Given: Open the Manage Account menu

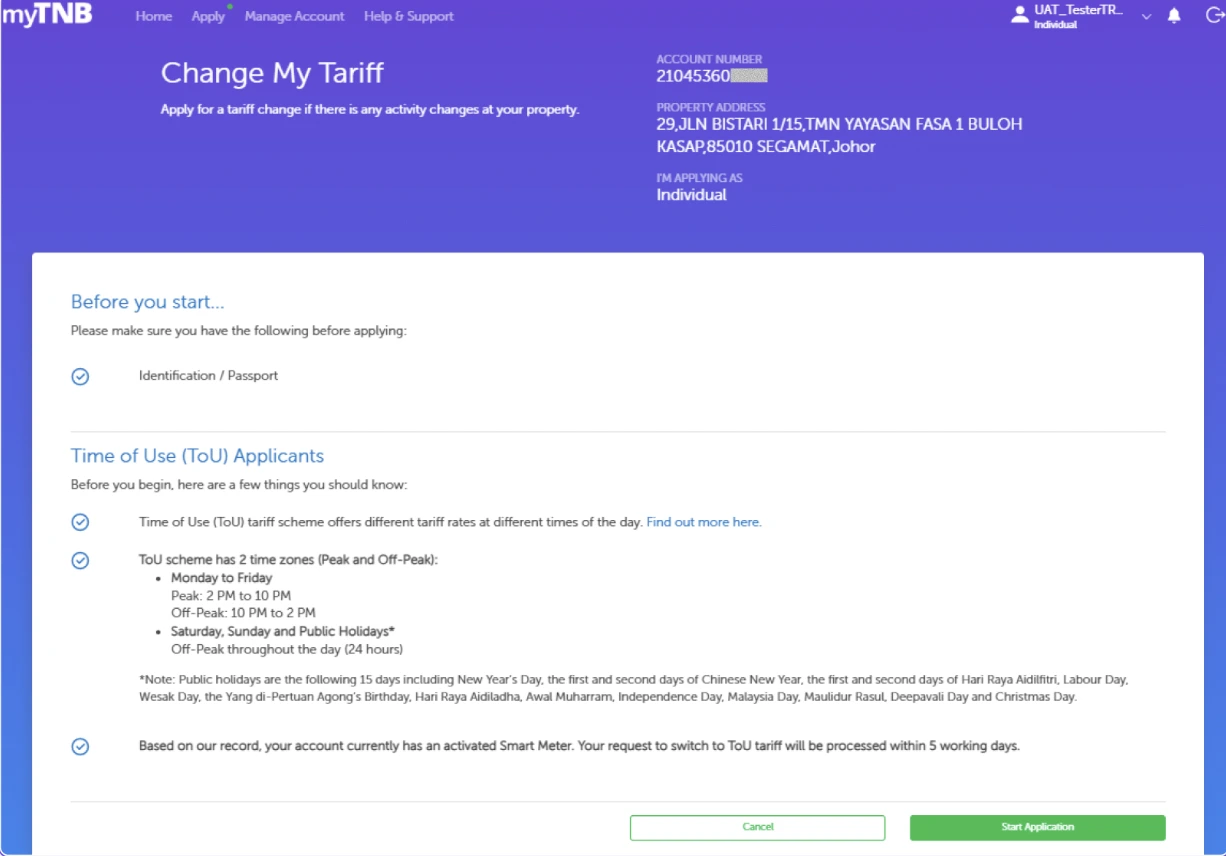Looking at the screenshot, I should pyautogui.click(x=294, y=17).
